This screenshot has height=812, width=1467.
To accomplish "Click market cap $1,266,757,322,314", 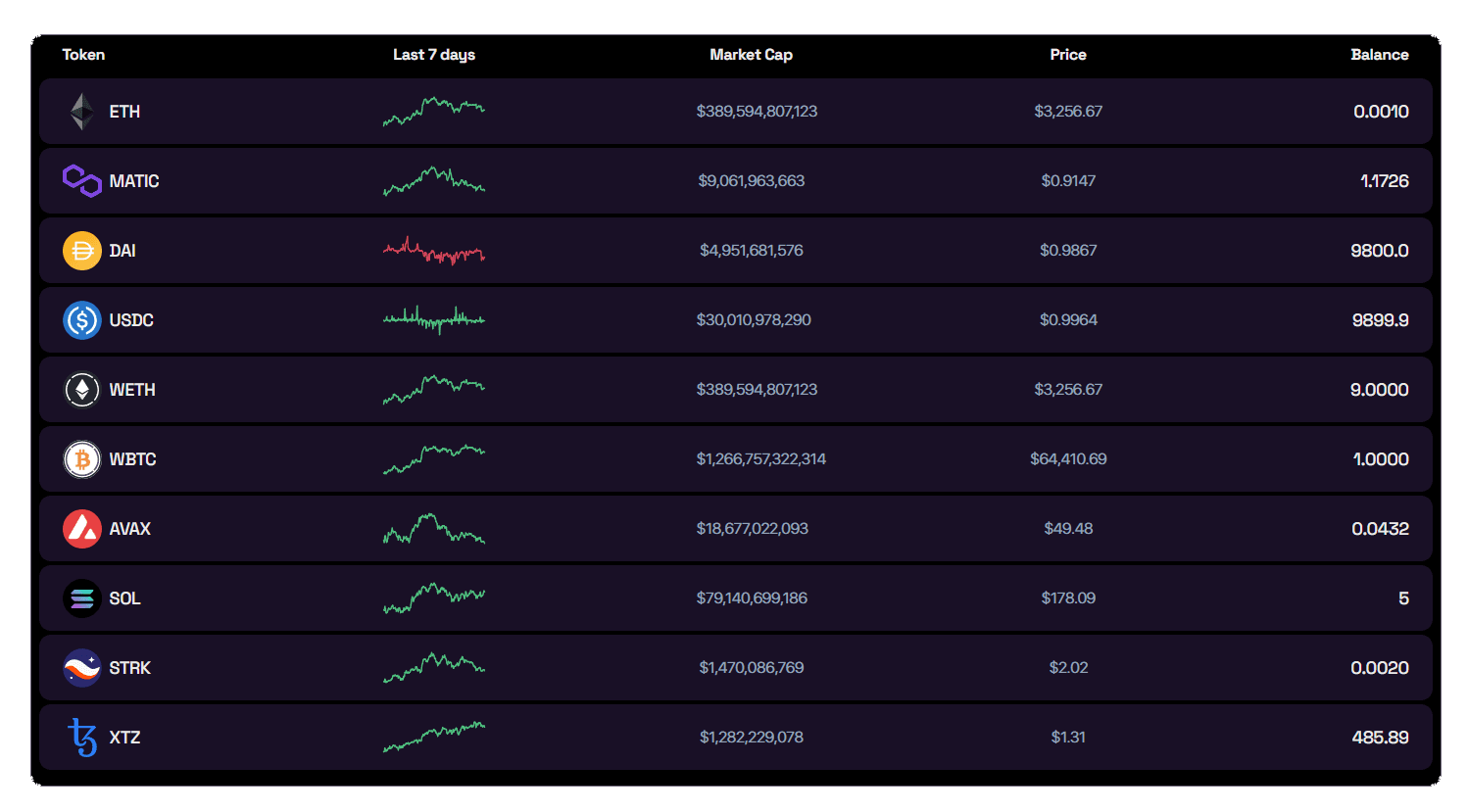I will point(761,459).
